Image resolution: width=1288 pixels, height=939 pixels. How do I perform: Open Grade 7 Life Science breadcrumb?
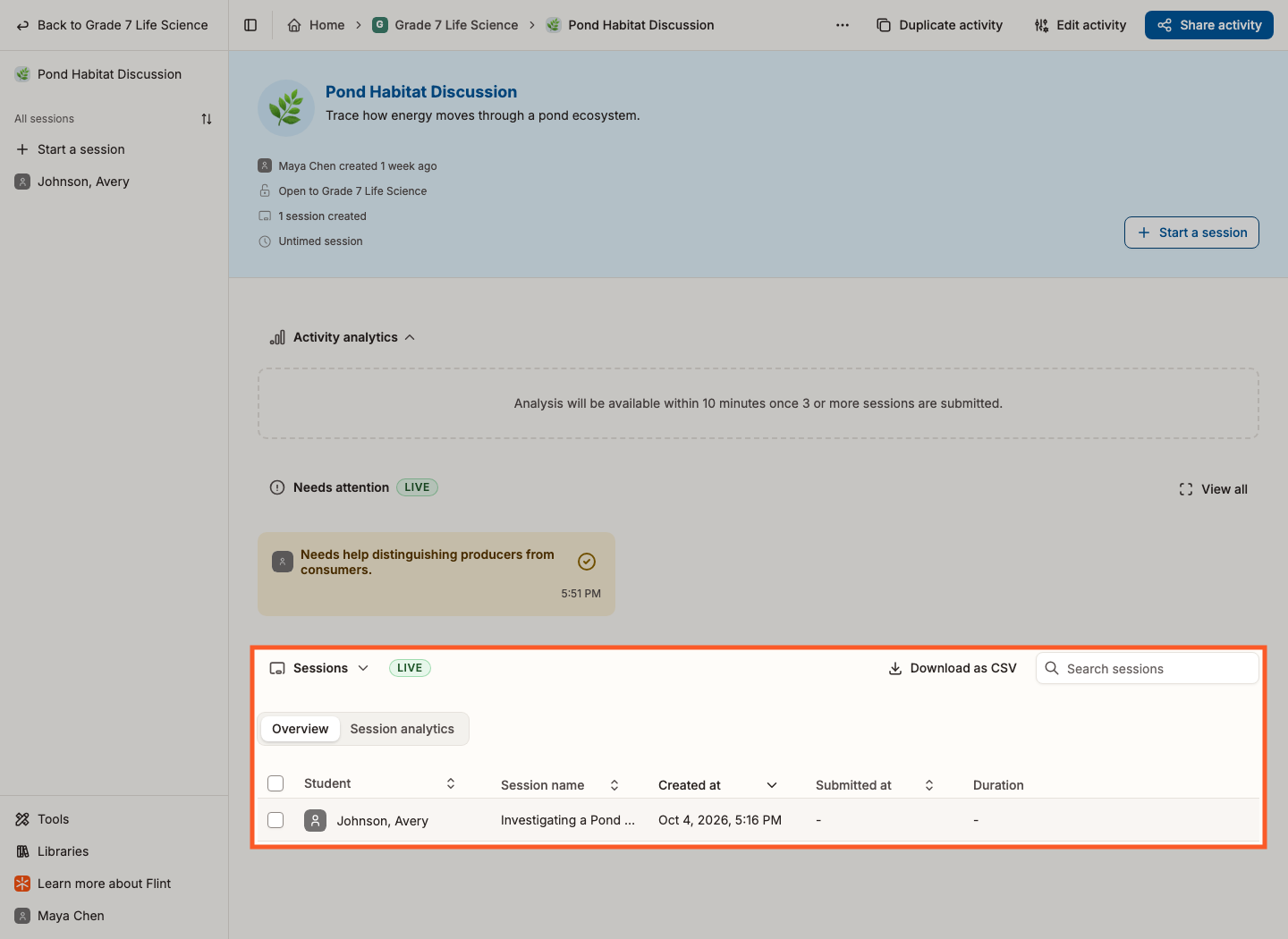[x=445, y=25]
